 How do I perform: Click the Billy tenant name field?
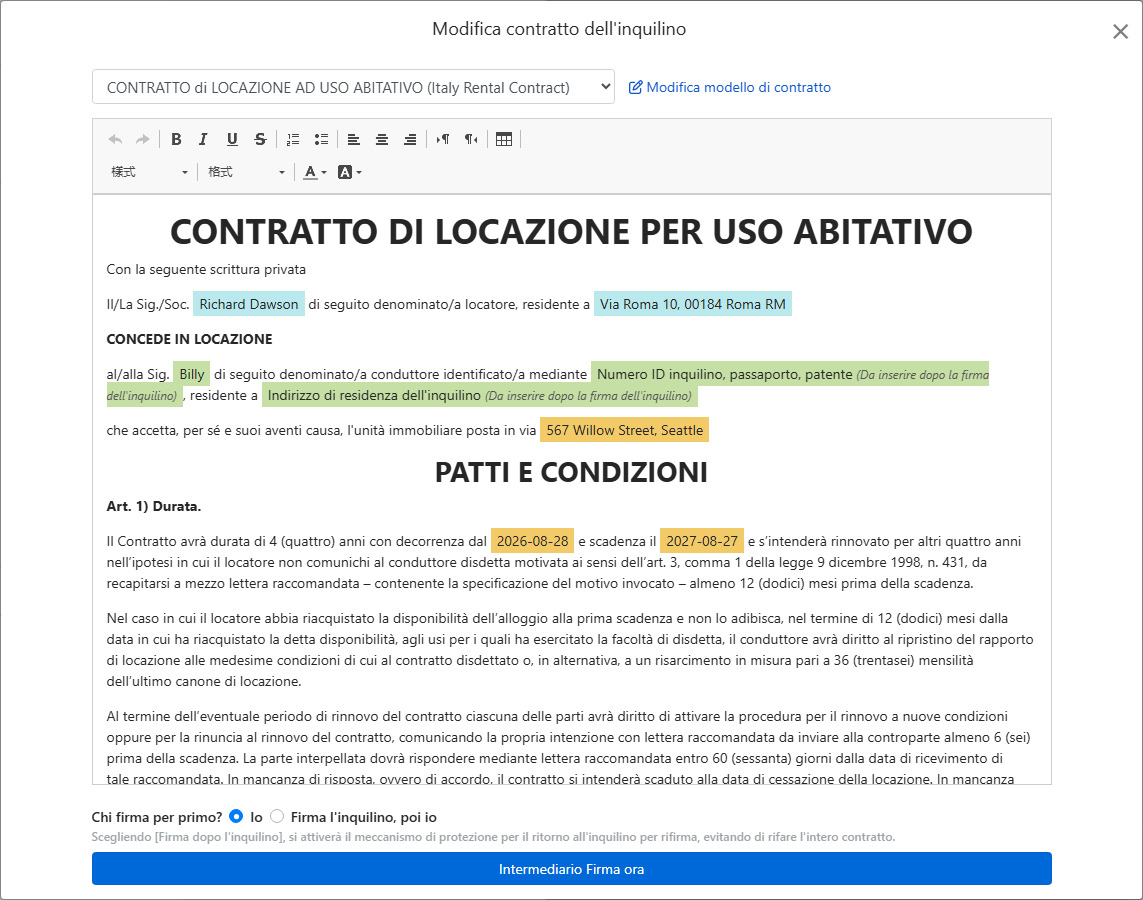point(192,374)
